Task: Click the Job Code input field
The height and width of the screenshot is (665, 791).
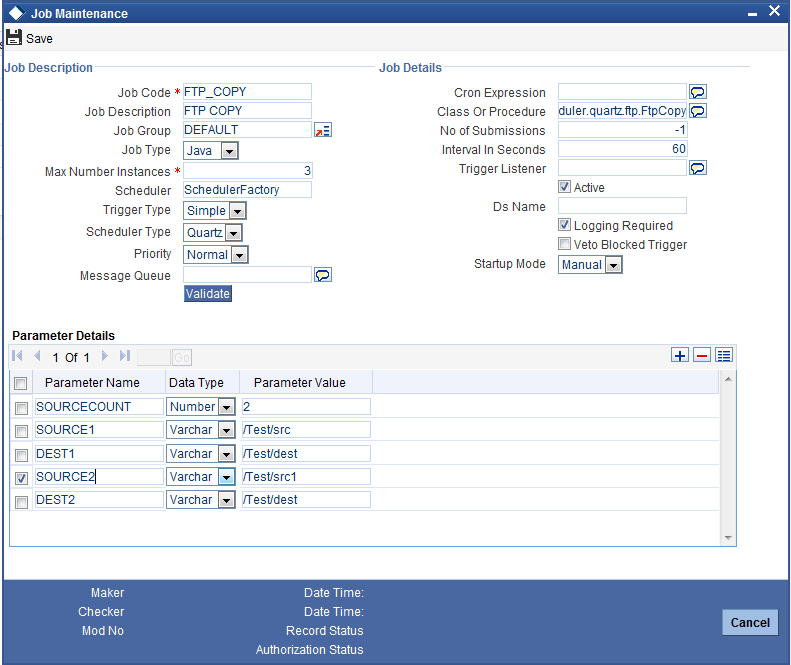Action: [247, 92]
